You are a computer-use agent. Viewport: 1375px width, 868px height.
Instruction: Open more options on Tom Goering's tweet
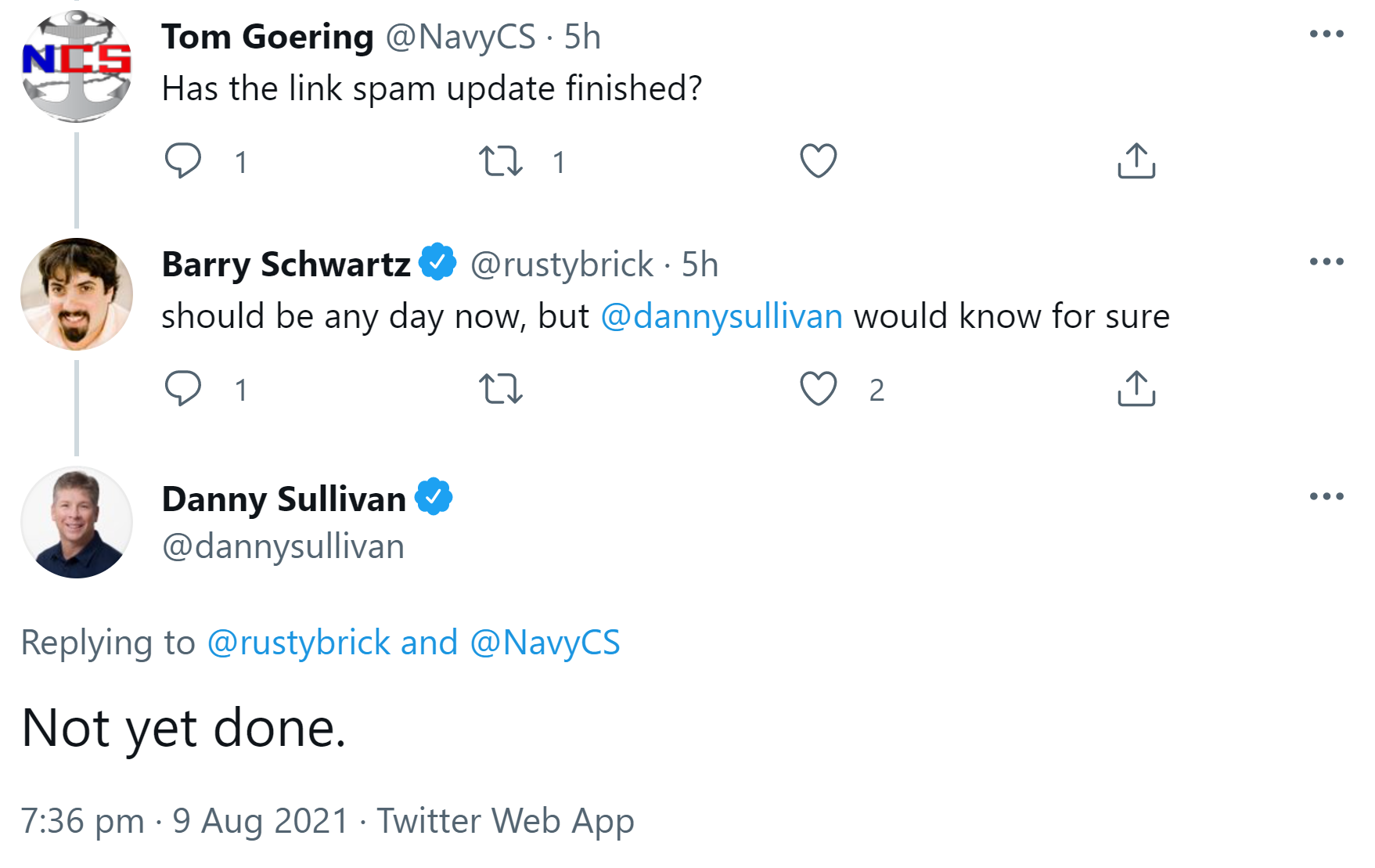coord(1326,34)
